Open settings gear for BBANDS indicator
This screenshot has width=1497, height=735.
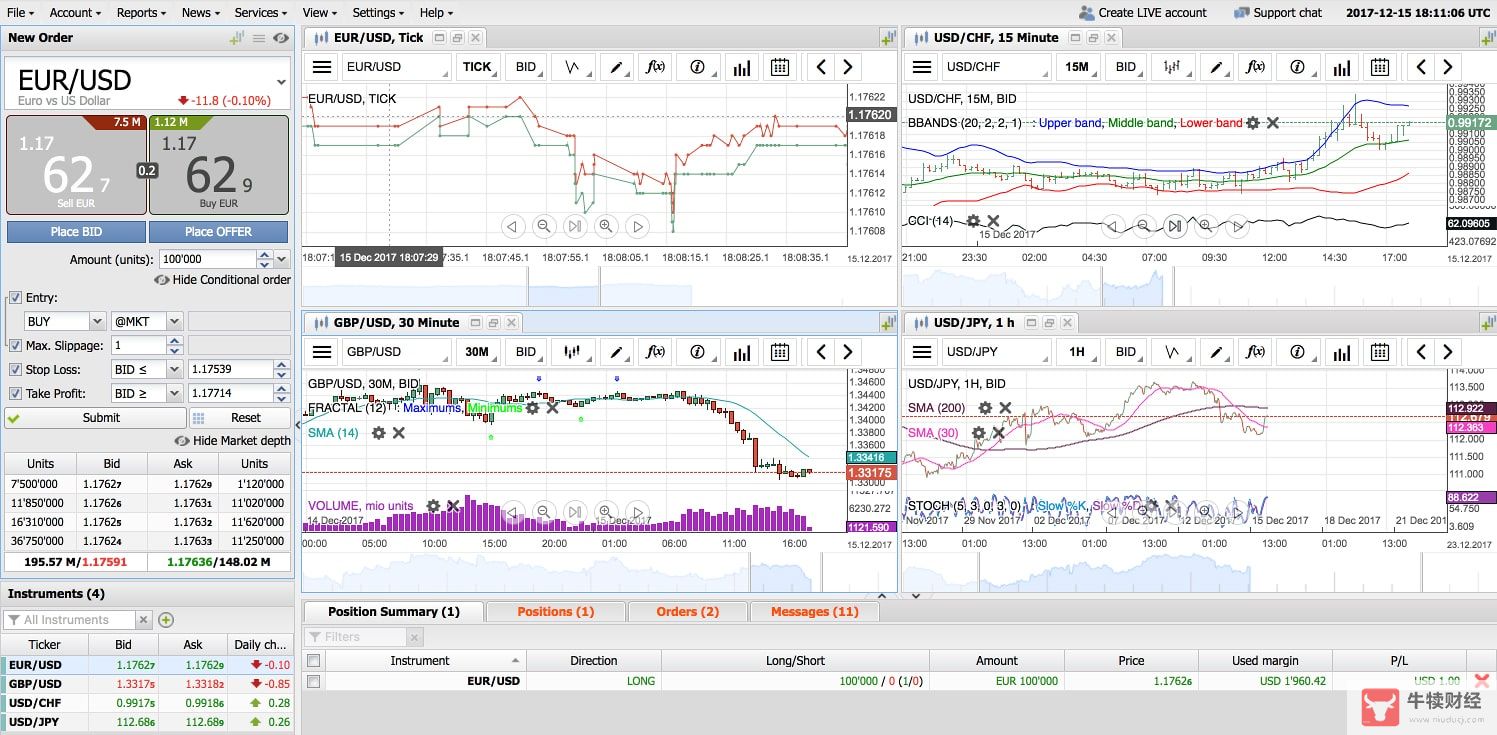1252,123
